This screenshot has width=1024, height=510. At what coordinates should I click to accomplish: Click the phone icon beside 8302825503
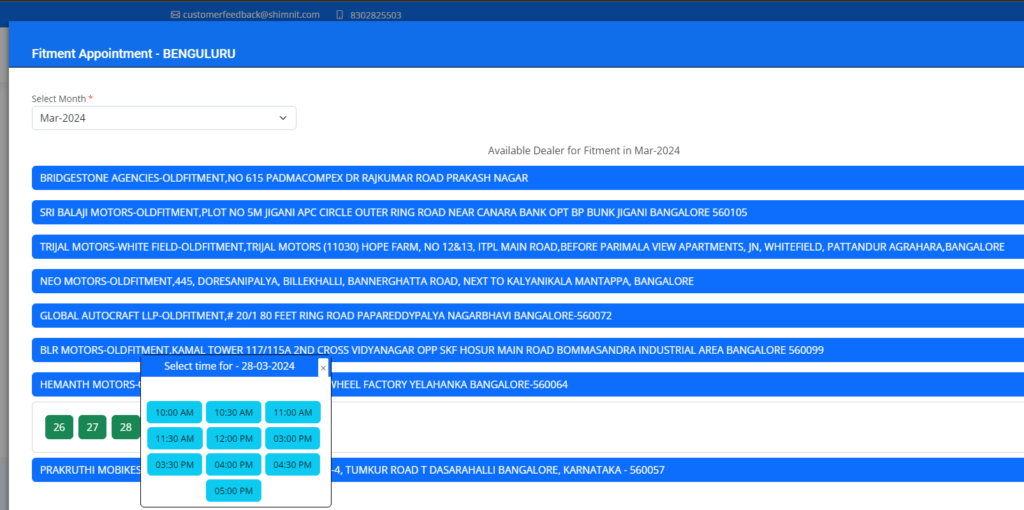(x=340, y=14)
